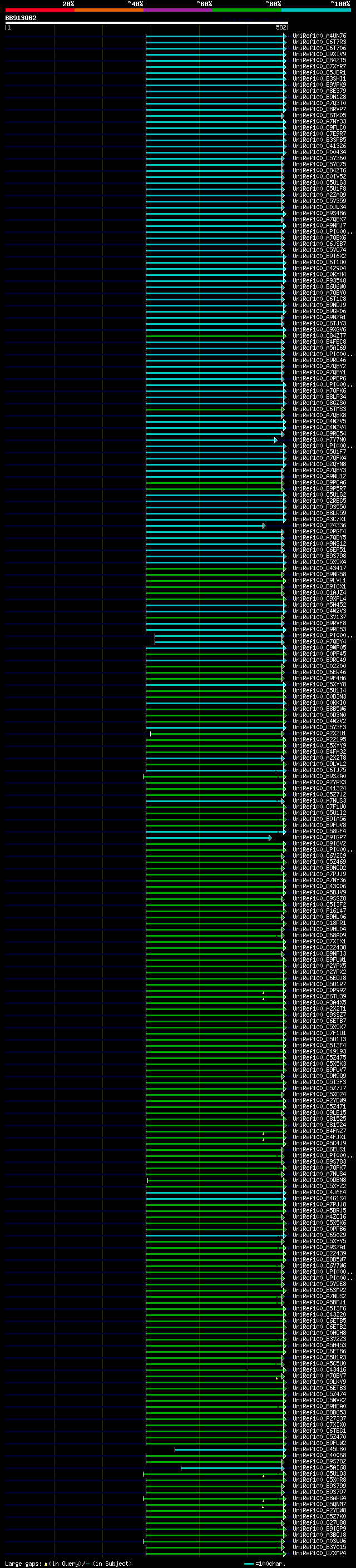Viewport: 356px width, 1568px height.
Task: Click the cyan ~100% identity legend segment
Action: coord(317,10)
